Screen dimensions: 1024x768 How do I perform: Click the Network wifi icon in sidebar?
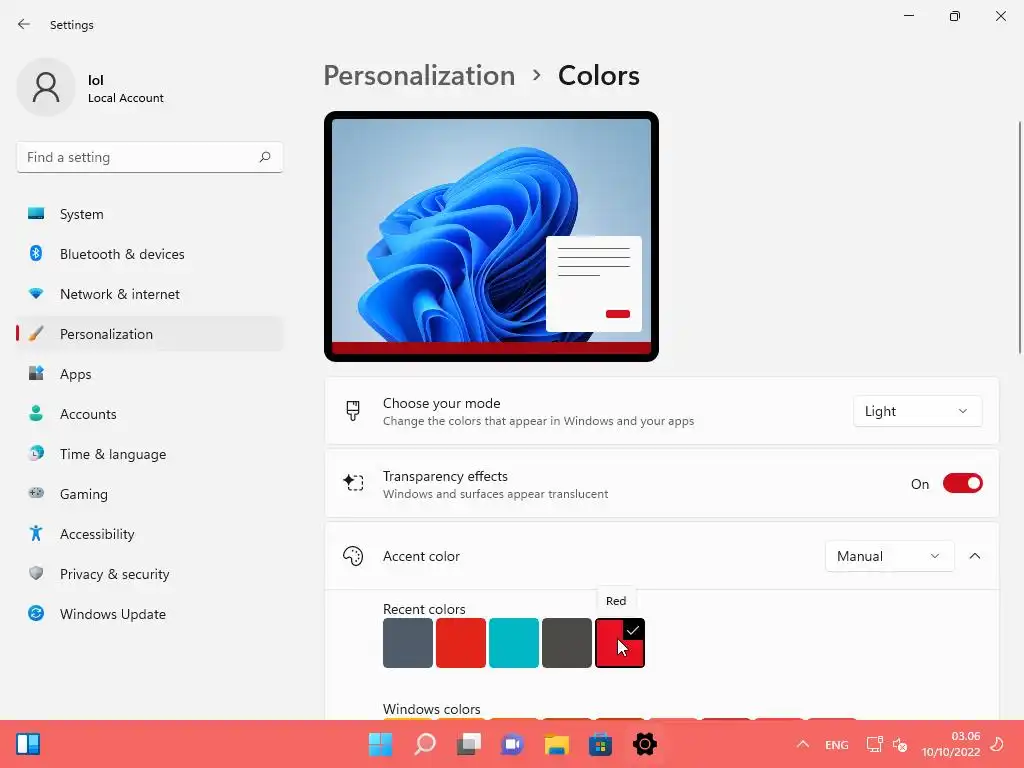(x=36, y=293)
